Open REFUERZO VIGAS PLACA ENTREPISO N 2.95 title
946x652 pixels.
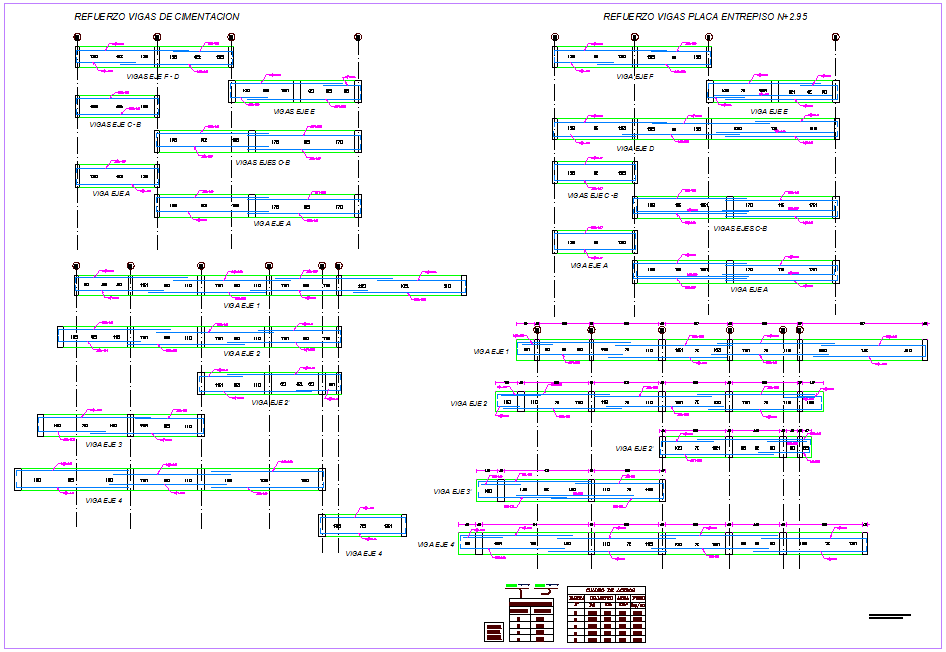tap(705, 15)
